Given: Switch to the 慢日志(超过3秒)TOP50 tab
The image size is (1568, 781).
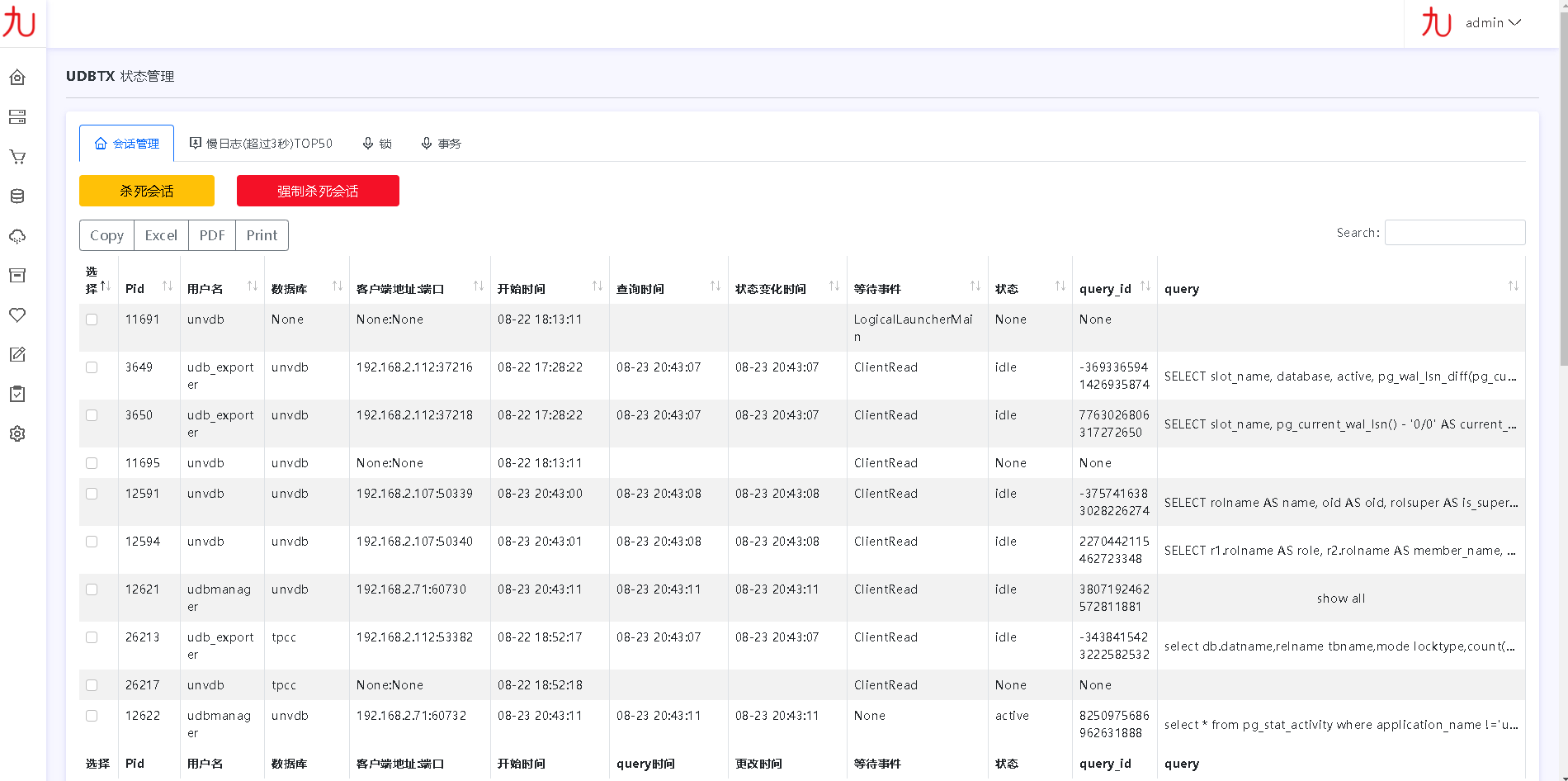Looking at the screenshot, I should [261, 144].
